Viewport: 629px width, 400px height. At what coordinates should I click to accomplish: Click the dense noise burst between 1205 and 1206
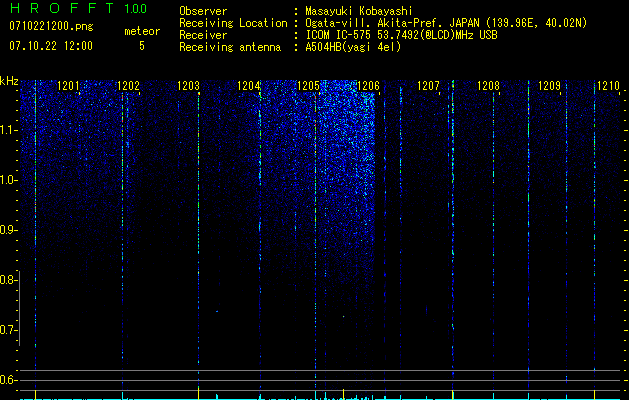click(347, 160)
